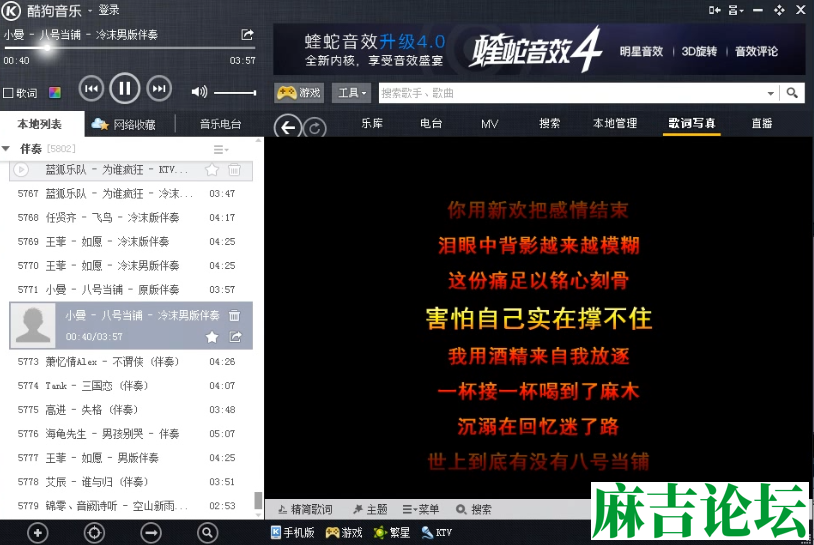This screenshot has height=545, width=814.
Task: Click the play mode arrow circle icon
Action: [x=151, y=533]
